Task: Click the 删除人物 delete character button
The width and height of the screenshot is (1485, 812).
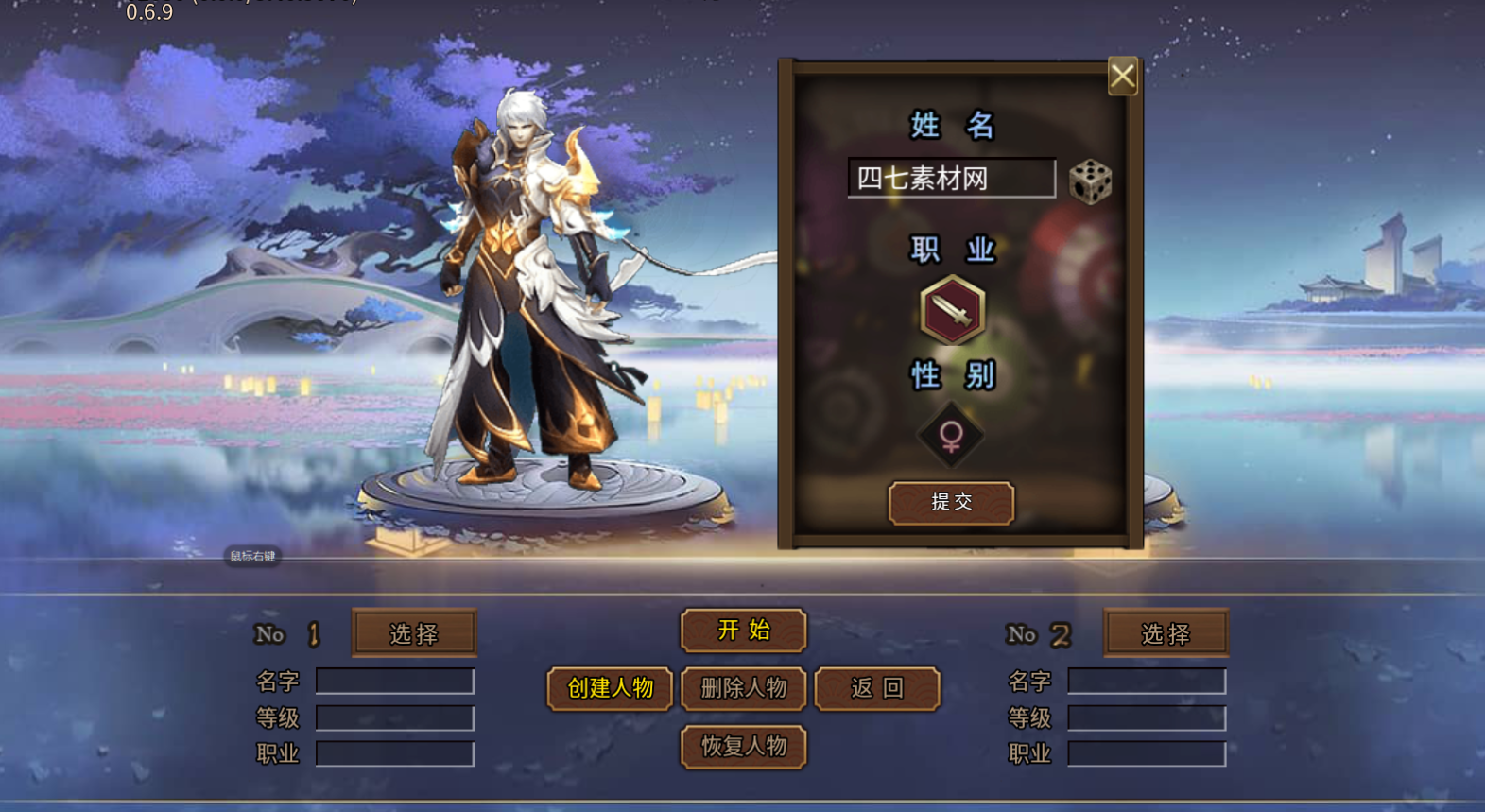Action: [743, 688]
